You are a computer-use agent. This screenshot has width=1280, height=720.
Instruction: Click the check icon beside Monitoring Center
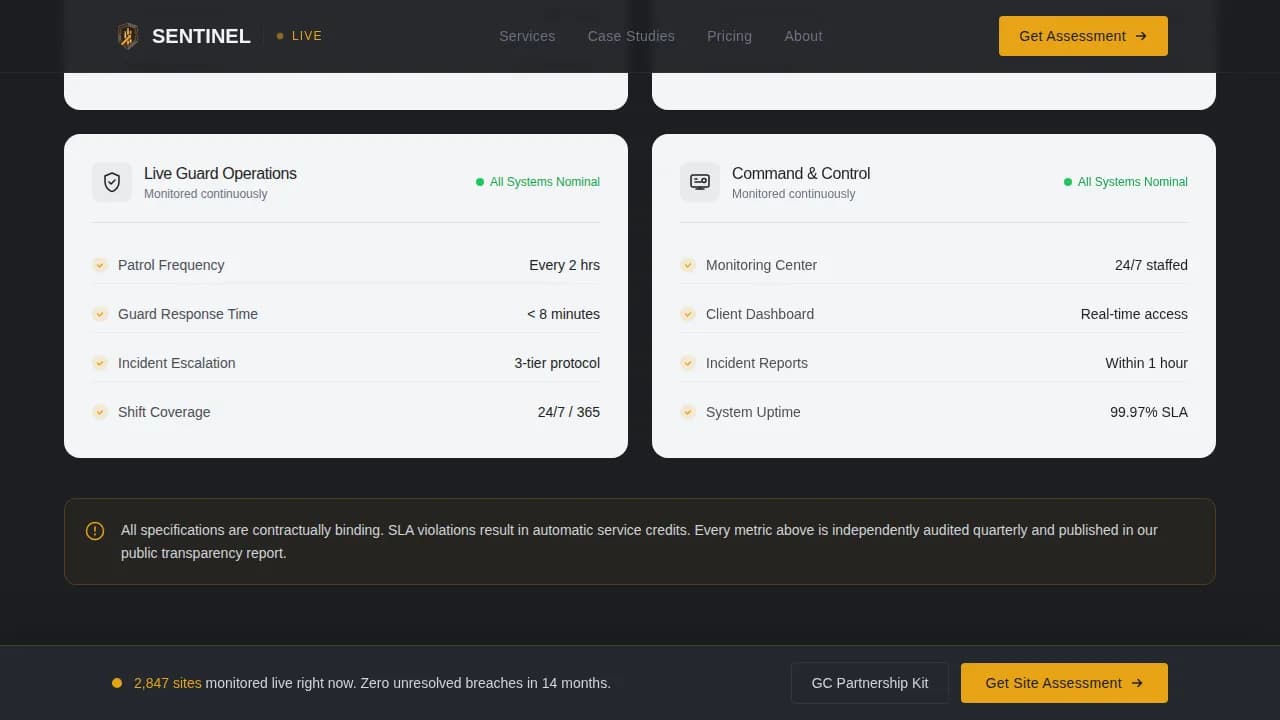click(688, 265)
